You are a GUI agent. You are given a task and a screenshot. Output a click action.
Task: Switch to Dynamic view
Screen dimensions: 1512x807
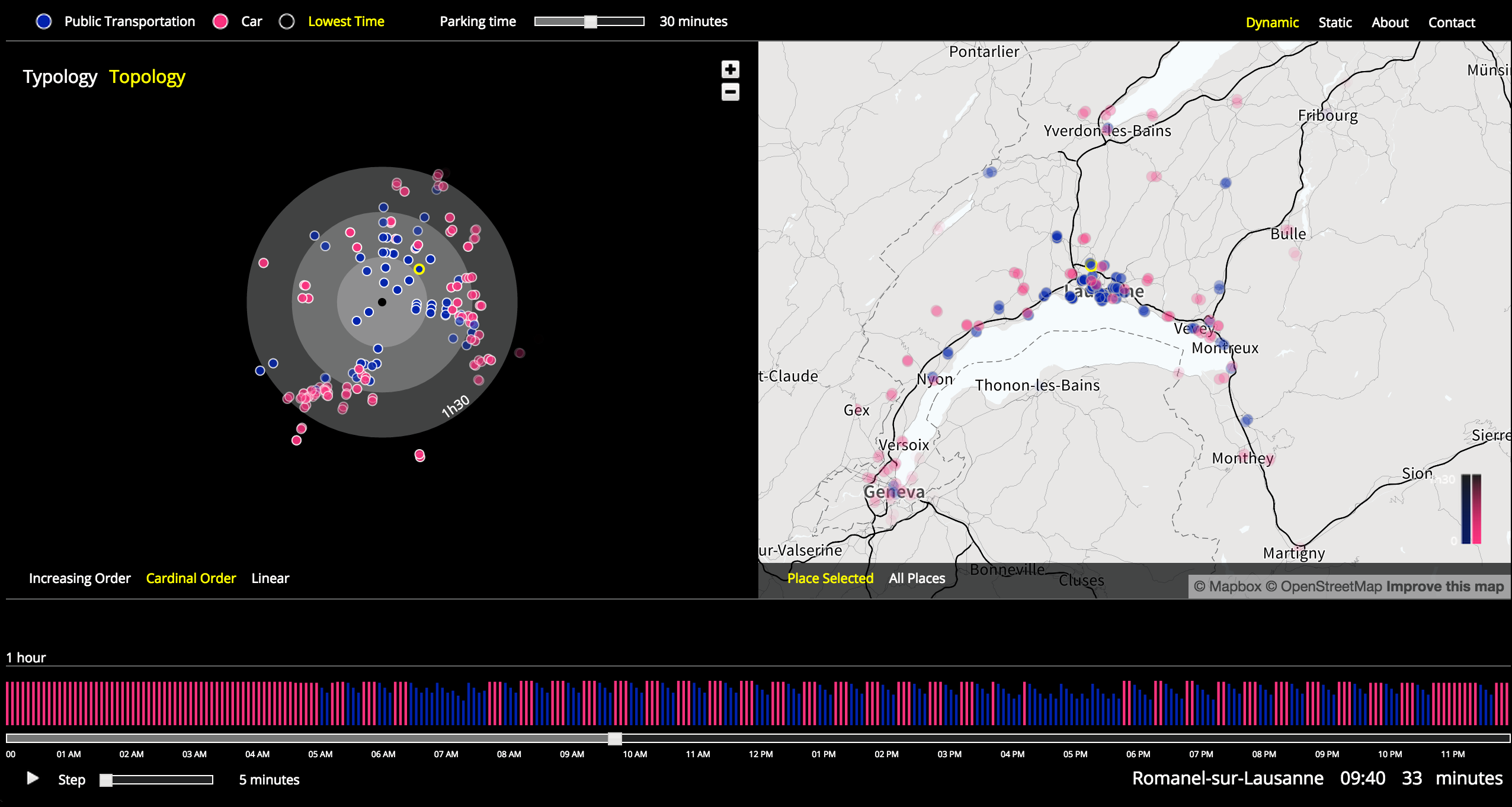[x=1272, y=23]
